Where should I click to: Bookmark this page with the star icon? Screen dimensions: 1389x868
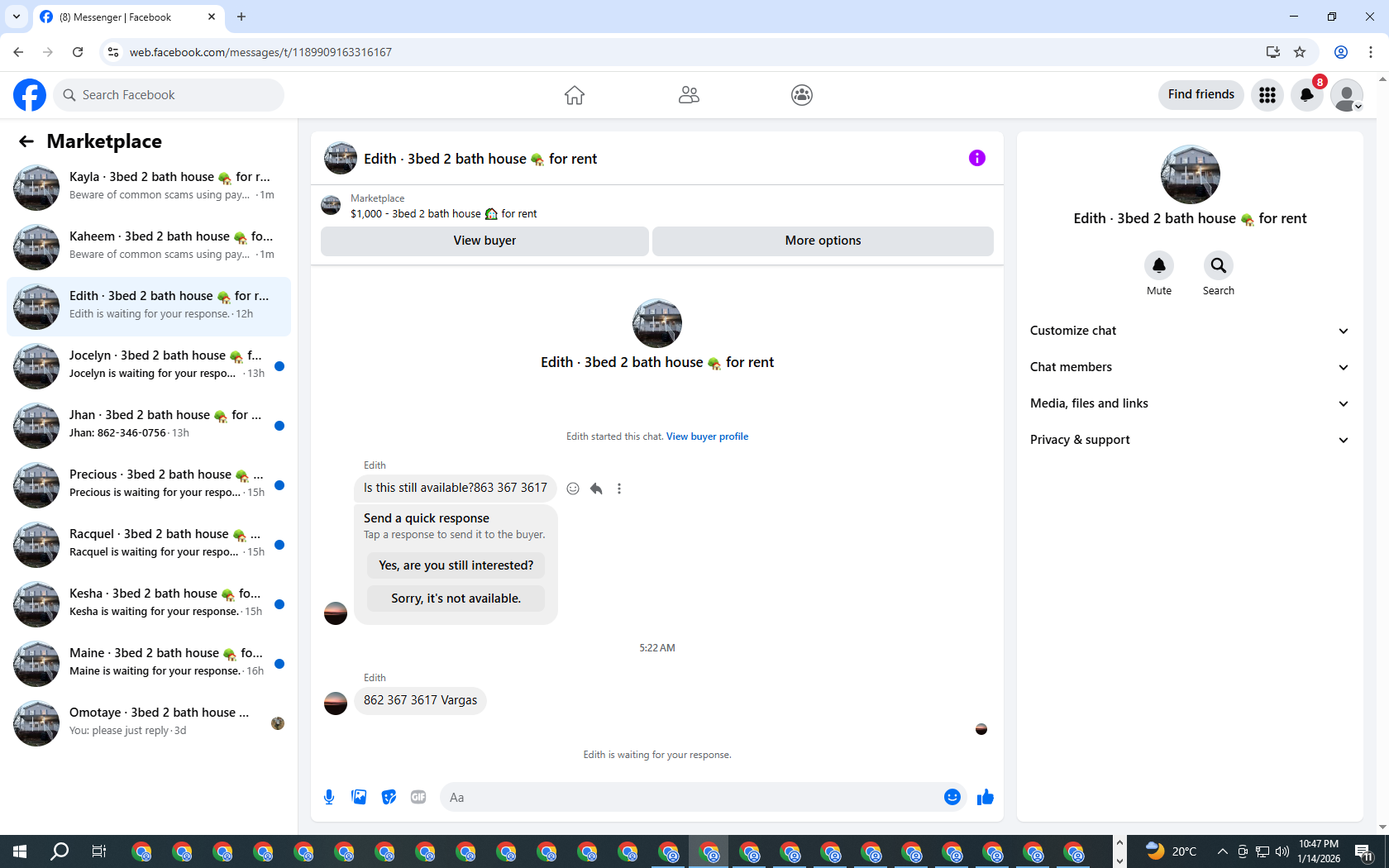click(1300, 52)
